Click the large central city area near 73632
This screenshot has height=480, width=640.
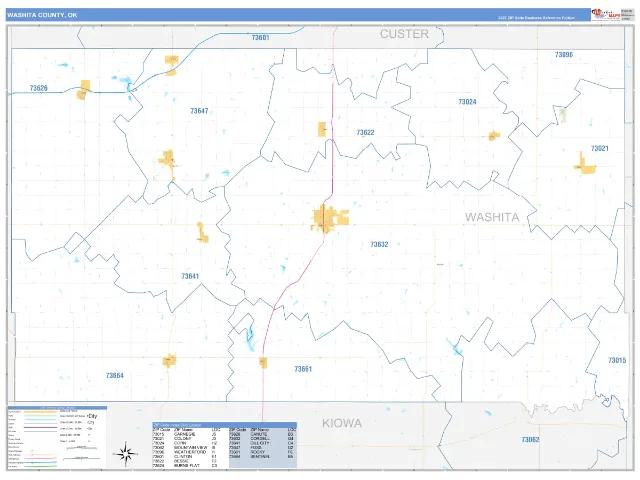pos(330,219)
